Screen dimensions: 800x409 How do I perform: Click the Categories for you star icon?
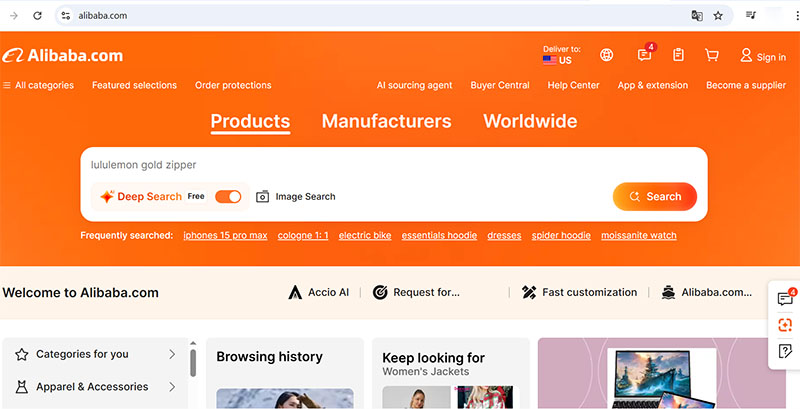21,354
